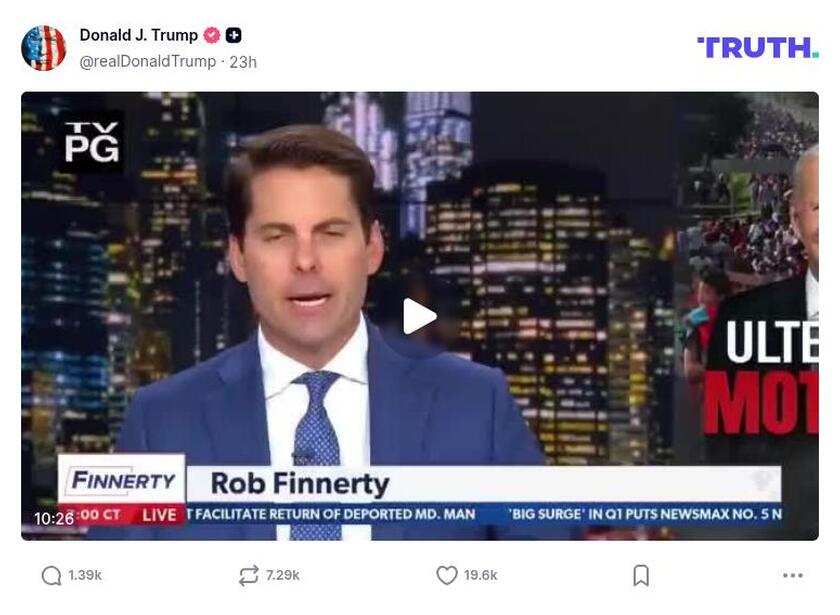Viewport: 840px width, 615px height.
Task: Click the 10:26 video duration label
Action: [54, 519]
